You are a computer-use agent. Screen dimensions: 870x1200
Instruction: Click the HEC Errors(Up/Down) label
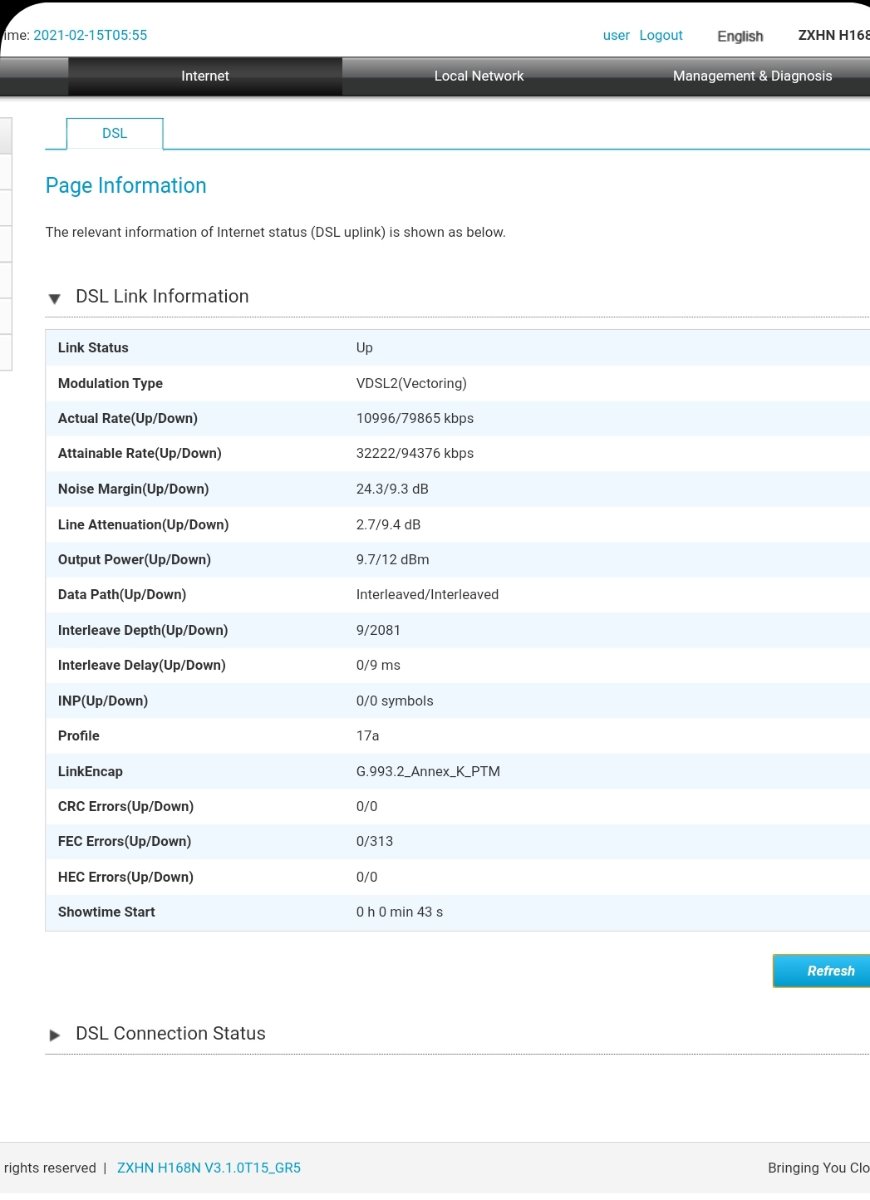[126, 877]
